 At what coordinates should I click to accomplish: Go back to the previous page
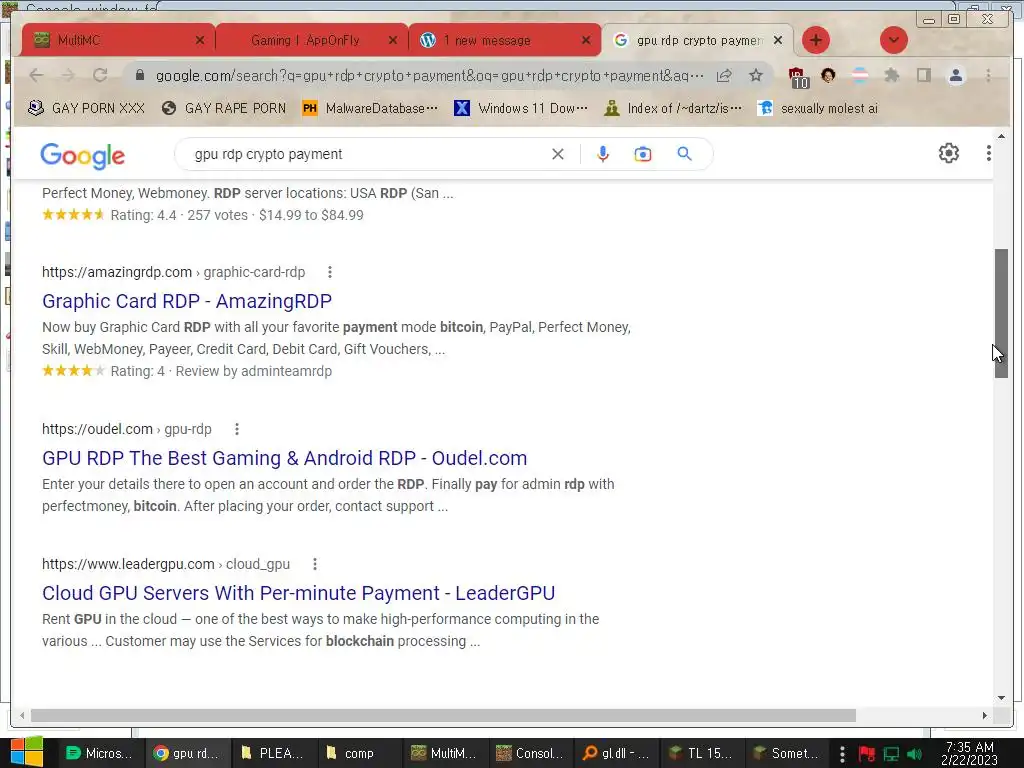point(37,76)
